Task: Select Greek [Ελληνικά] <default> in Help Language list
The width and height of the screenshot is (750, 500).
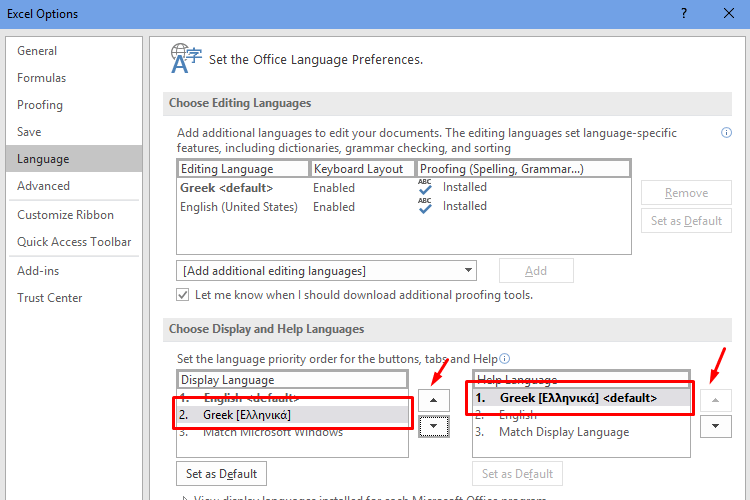Action: point(582,398)
